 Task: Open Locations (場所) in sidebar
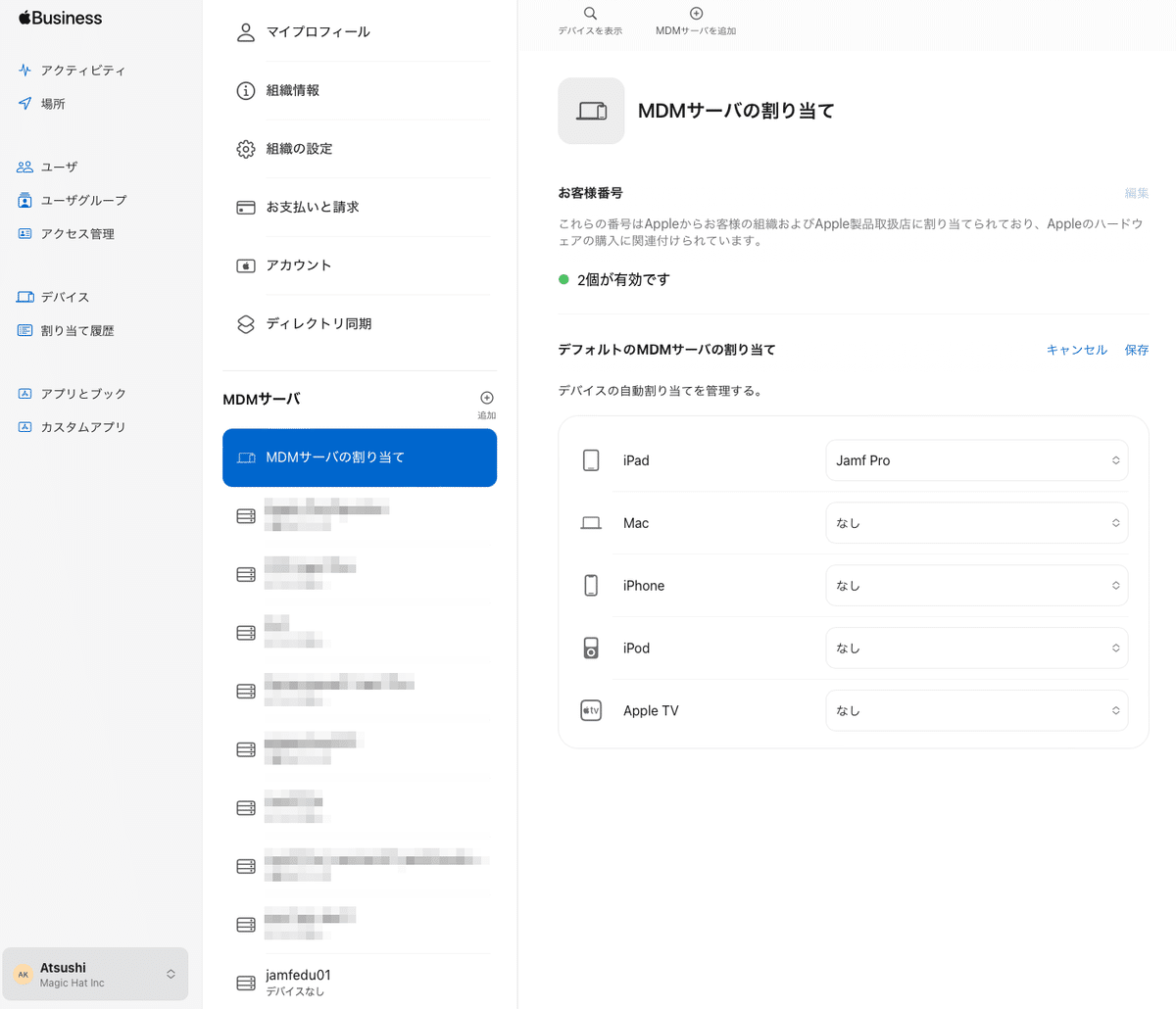pos(41,104)
